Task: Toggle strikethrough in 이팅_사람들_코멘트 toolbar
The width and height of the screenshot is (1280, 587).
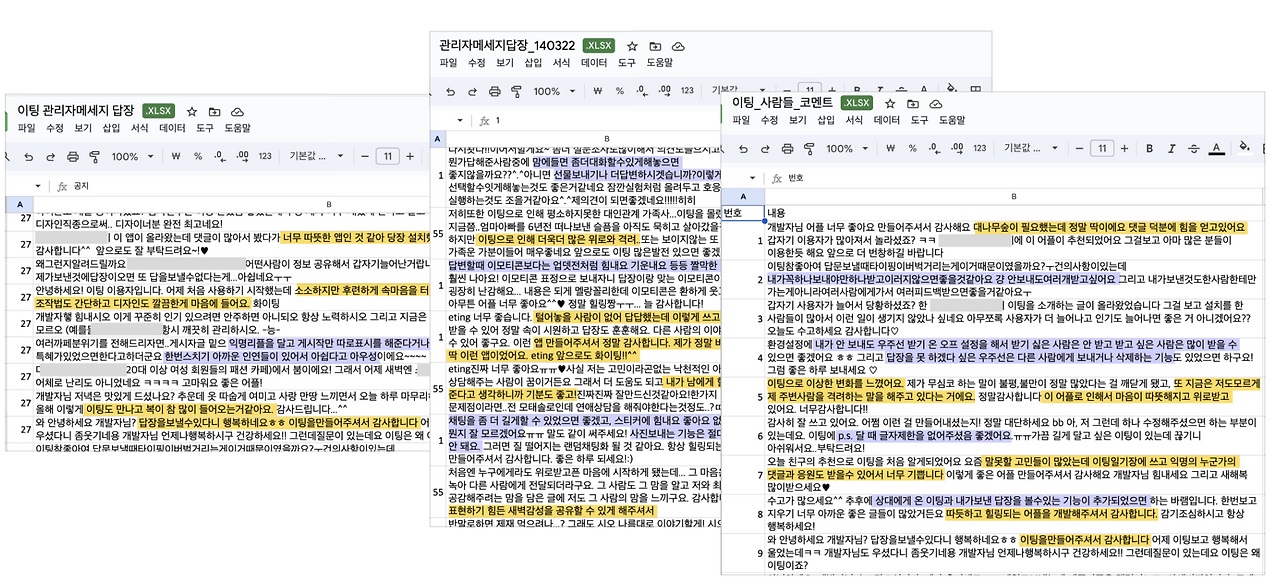Action: (1193, 148)
